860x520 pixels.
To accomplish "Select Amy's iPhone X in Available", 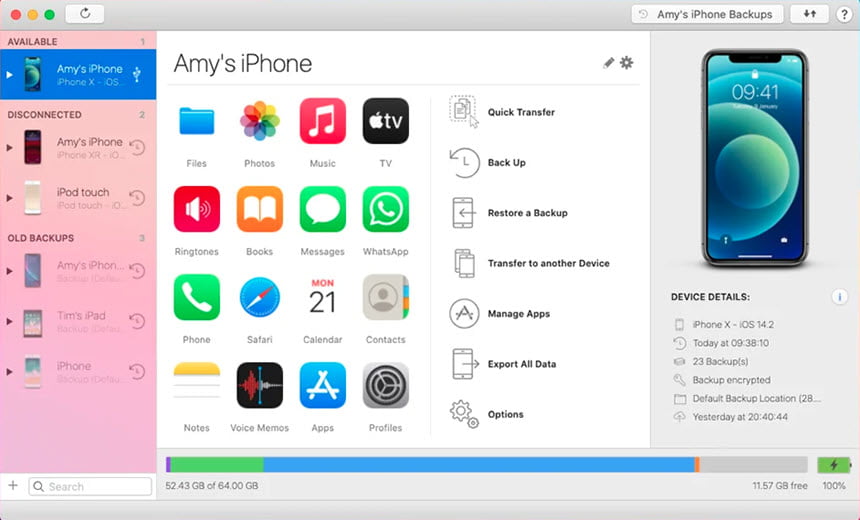I will pos(78,75).
